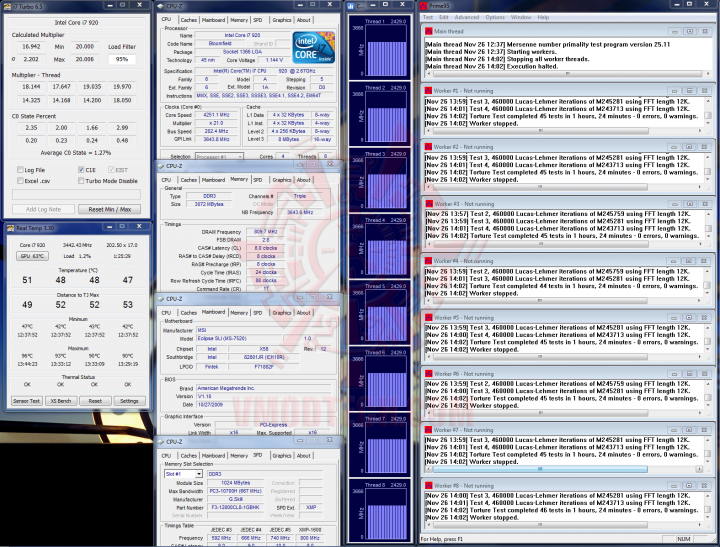Minimize the Worker #3 child window
The image size is (720, 547).
click(x=675, y=204)
